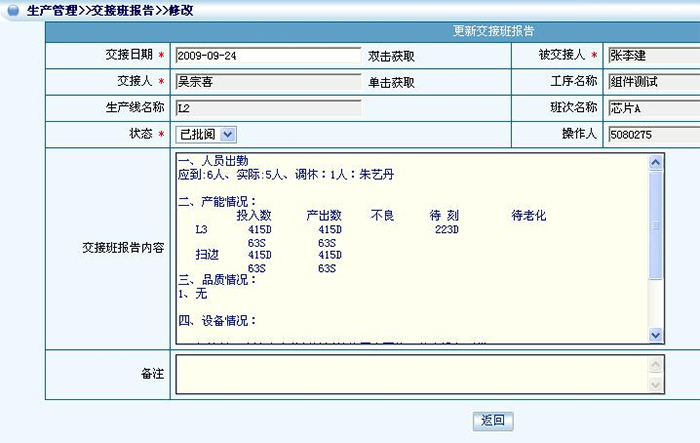Focus the 交接日期 date field
This screenshot has width=700, height=443.
click(267, 56)
